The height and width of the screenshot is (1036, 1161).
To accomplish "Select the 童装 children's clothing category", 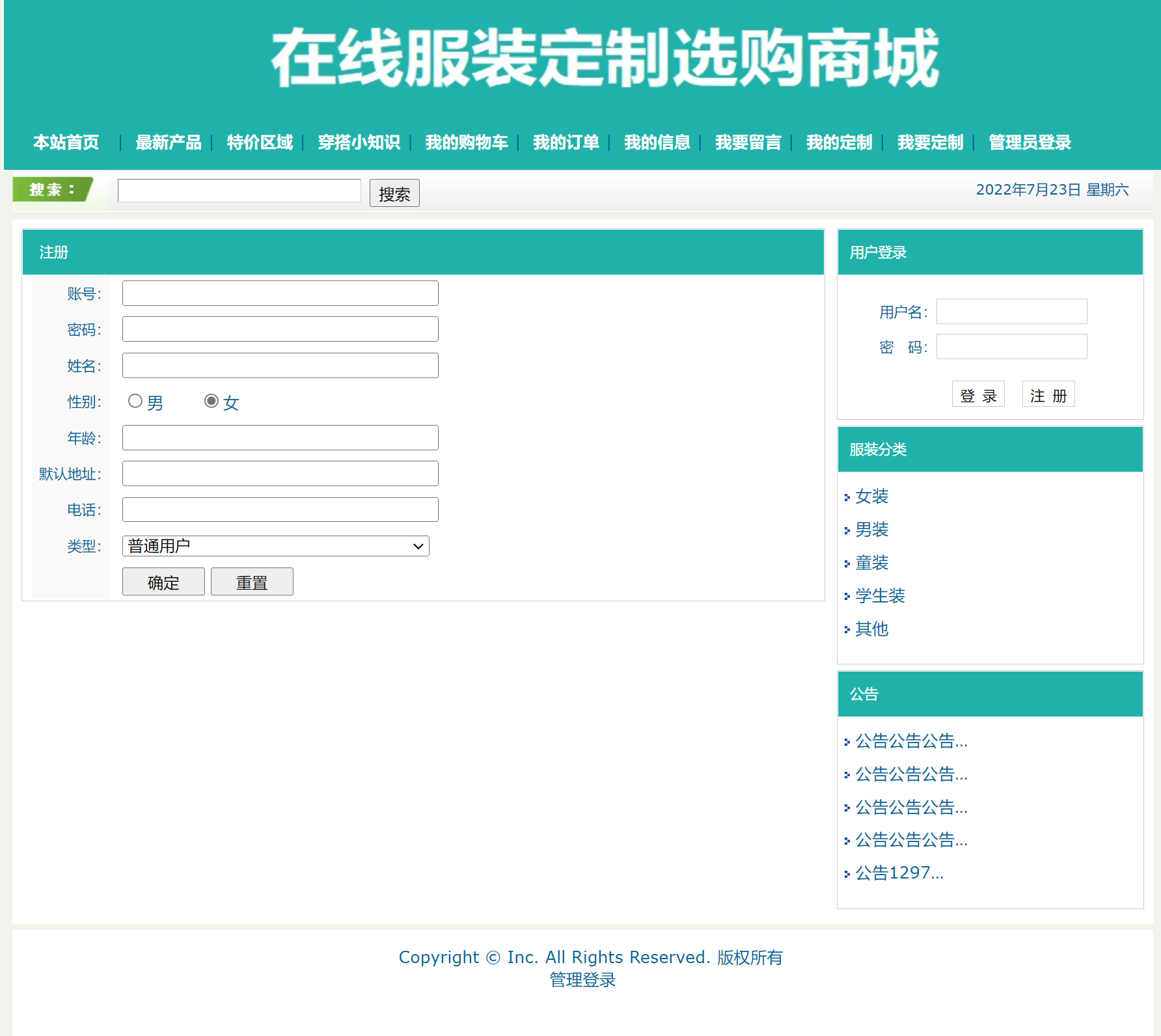I will (871, 563).
